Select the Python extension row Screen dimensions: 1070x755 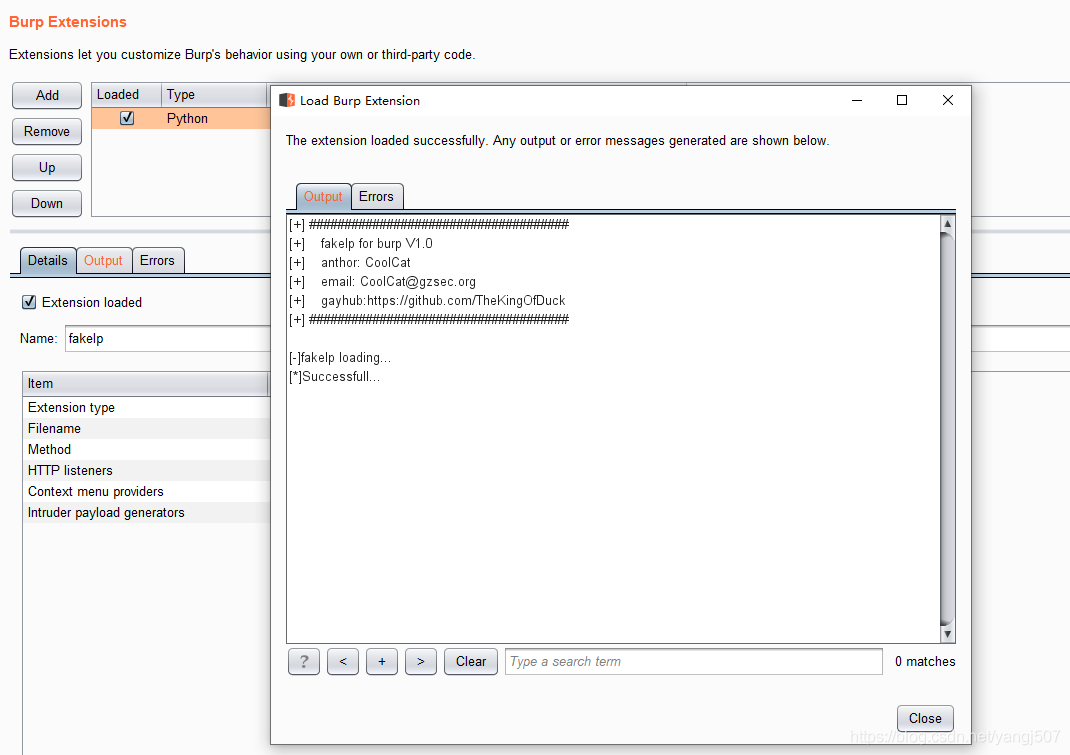click(x=182, y=118)
